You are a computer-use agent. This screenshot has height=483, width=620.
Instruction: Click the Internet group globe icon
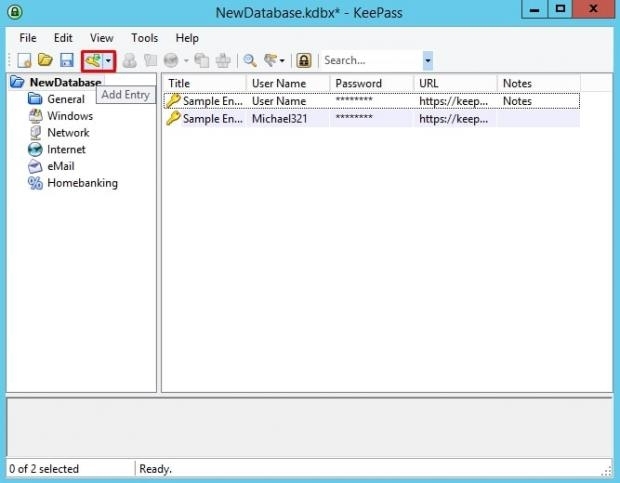[x=35, y=149]
